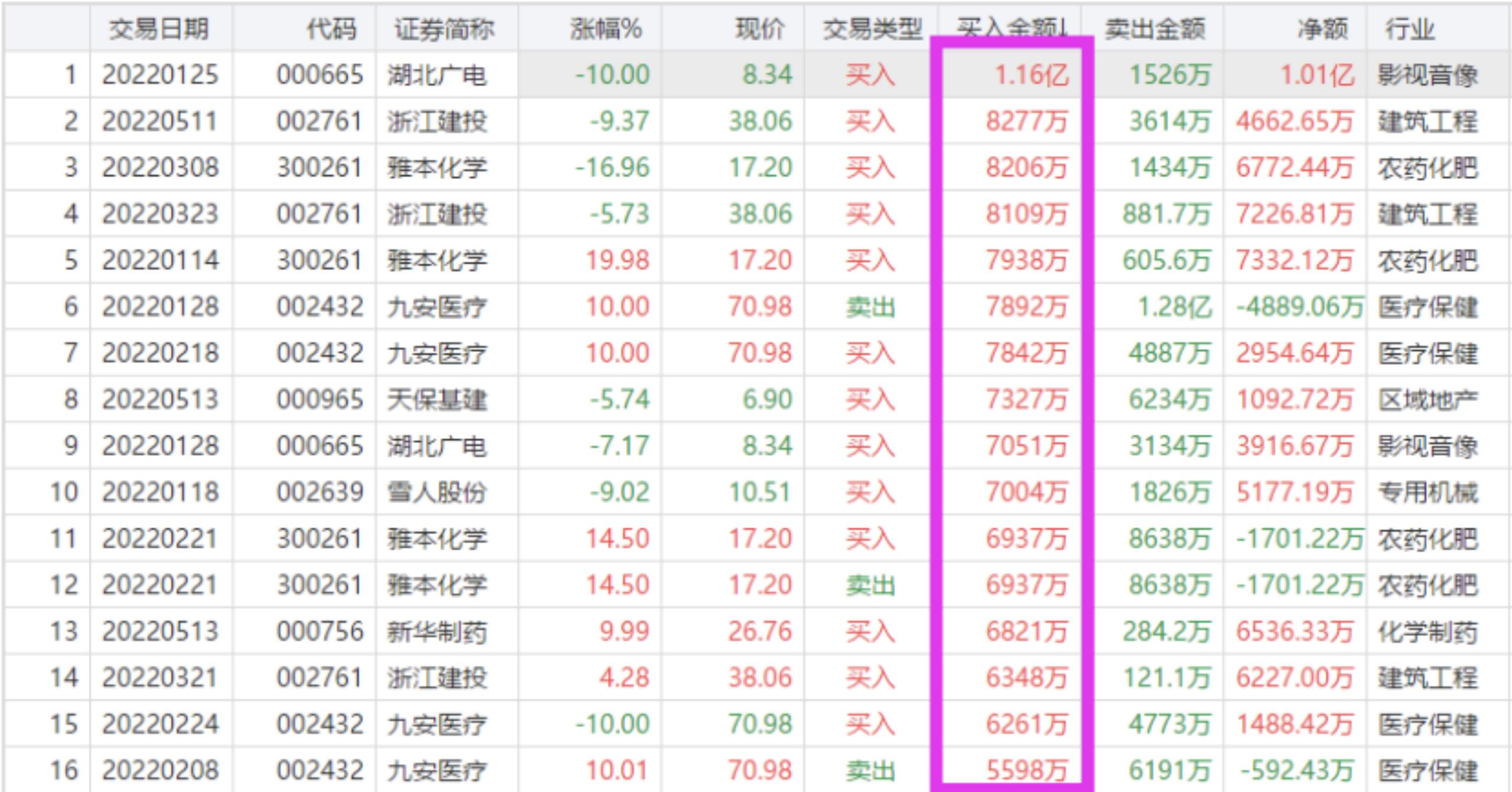Click date 20220128 in row 6
1512x792 pixels.
[160, 307]
